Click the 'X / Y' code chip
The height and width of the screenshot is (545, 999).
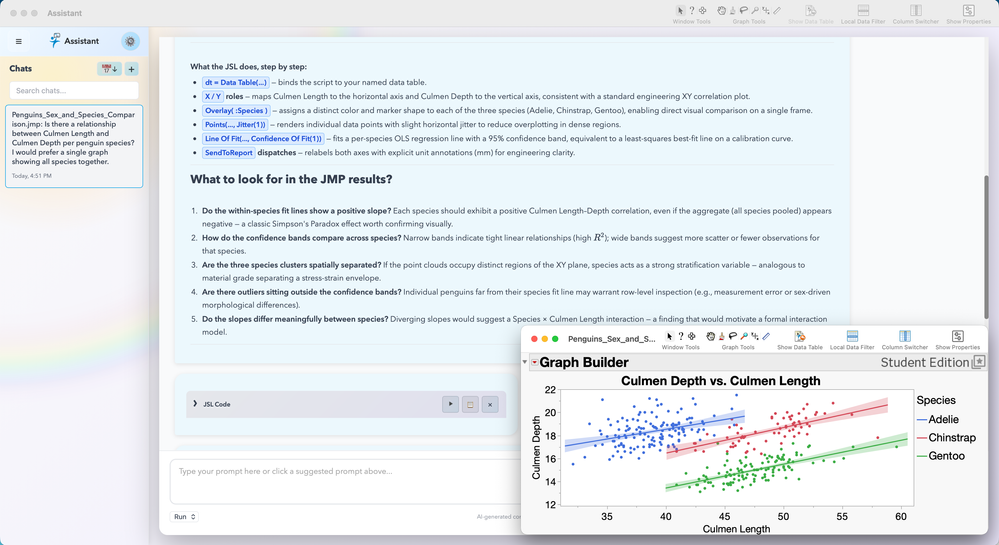[213, 96]
